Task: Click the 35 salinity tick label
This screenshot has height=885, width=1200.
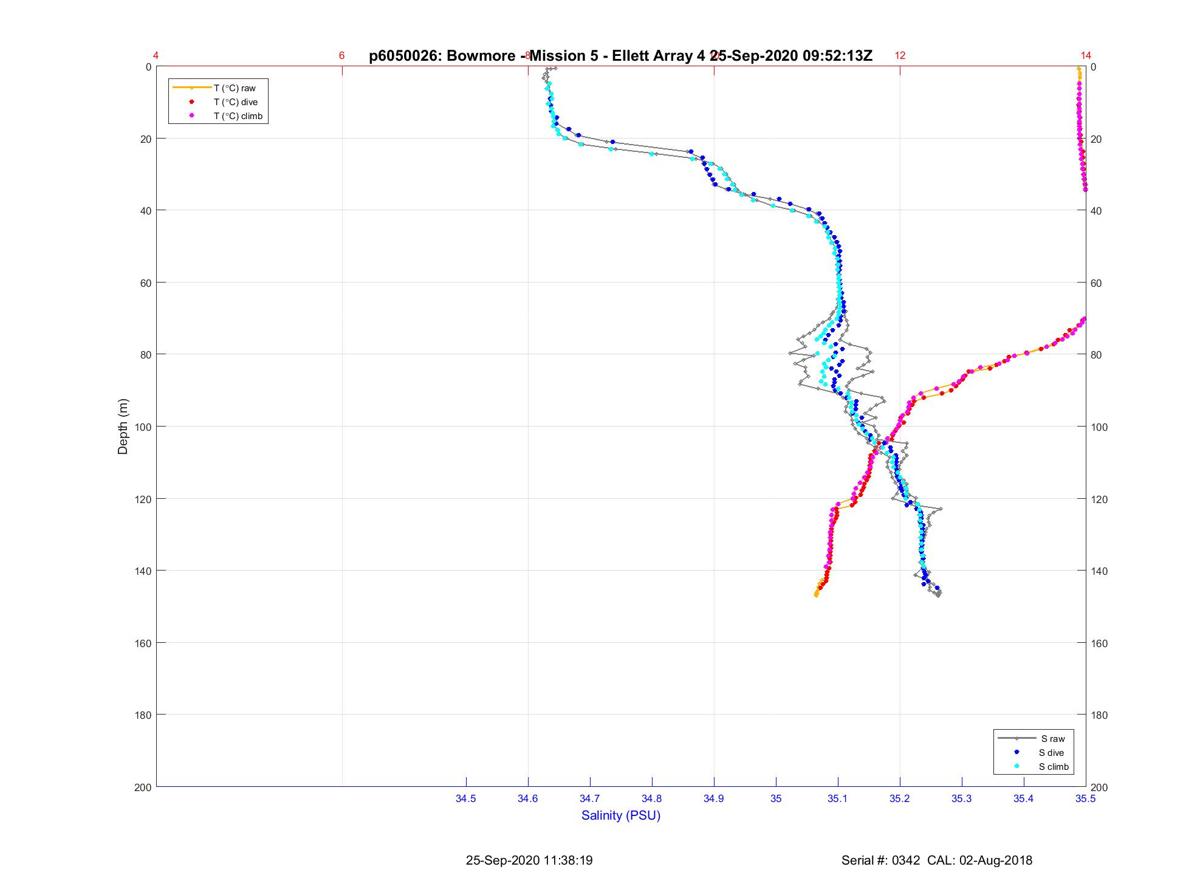Action: pos(776,799)
